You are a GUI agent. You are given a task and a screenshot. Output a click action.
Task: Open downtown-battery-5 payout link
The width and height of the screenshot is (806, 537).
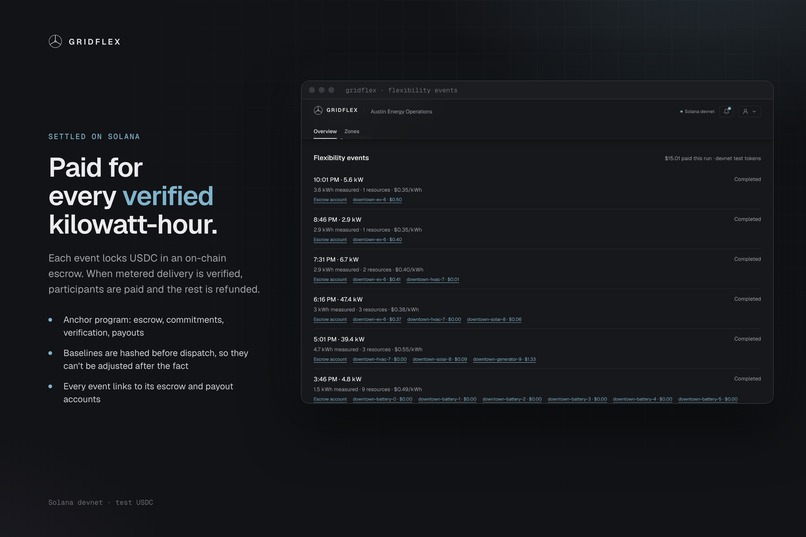click(708, 399)
